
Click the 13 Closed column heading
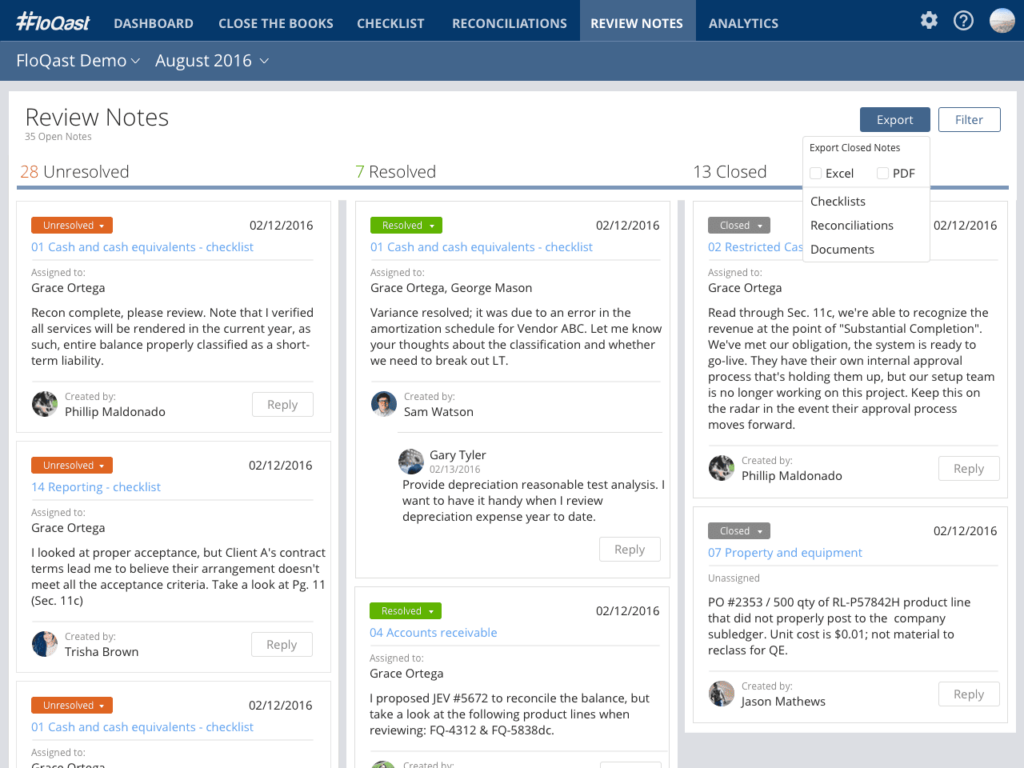pyautogui.click(x=729, y=172)
